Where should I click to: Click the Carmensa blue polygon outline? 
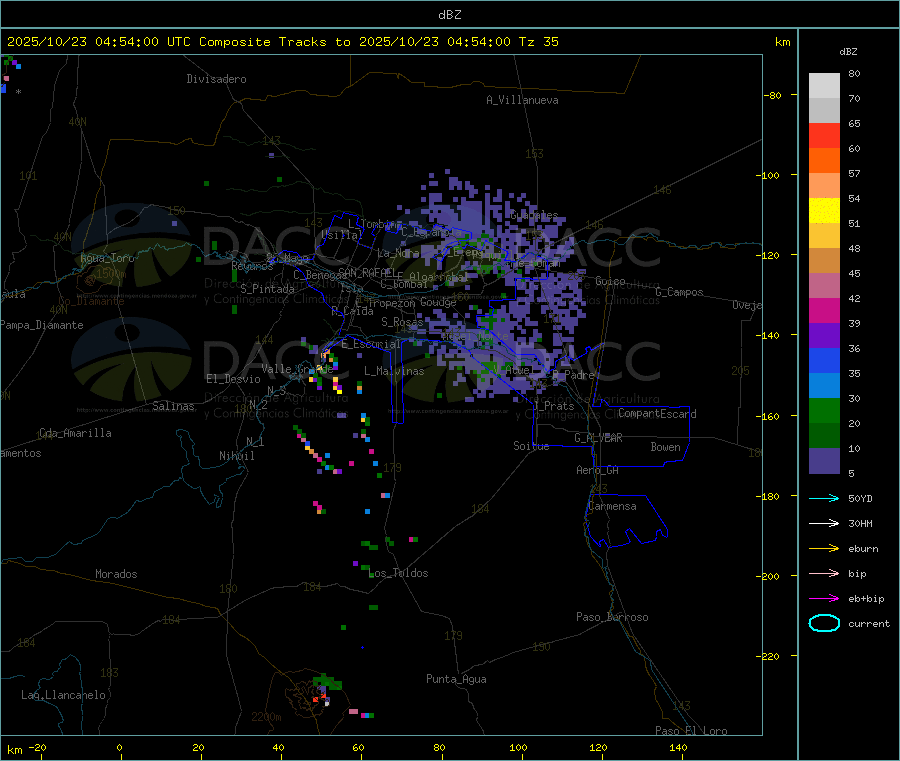coord(626,521)
